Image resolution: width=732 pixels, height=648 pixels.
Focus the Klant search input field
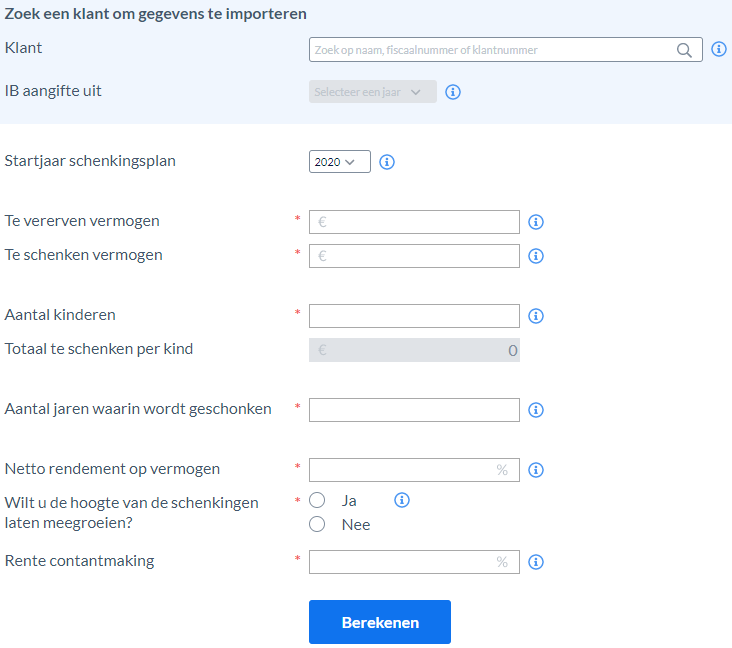click(506, 49)
